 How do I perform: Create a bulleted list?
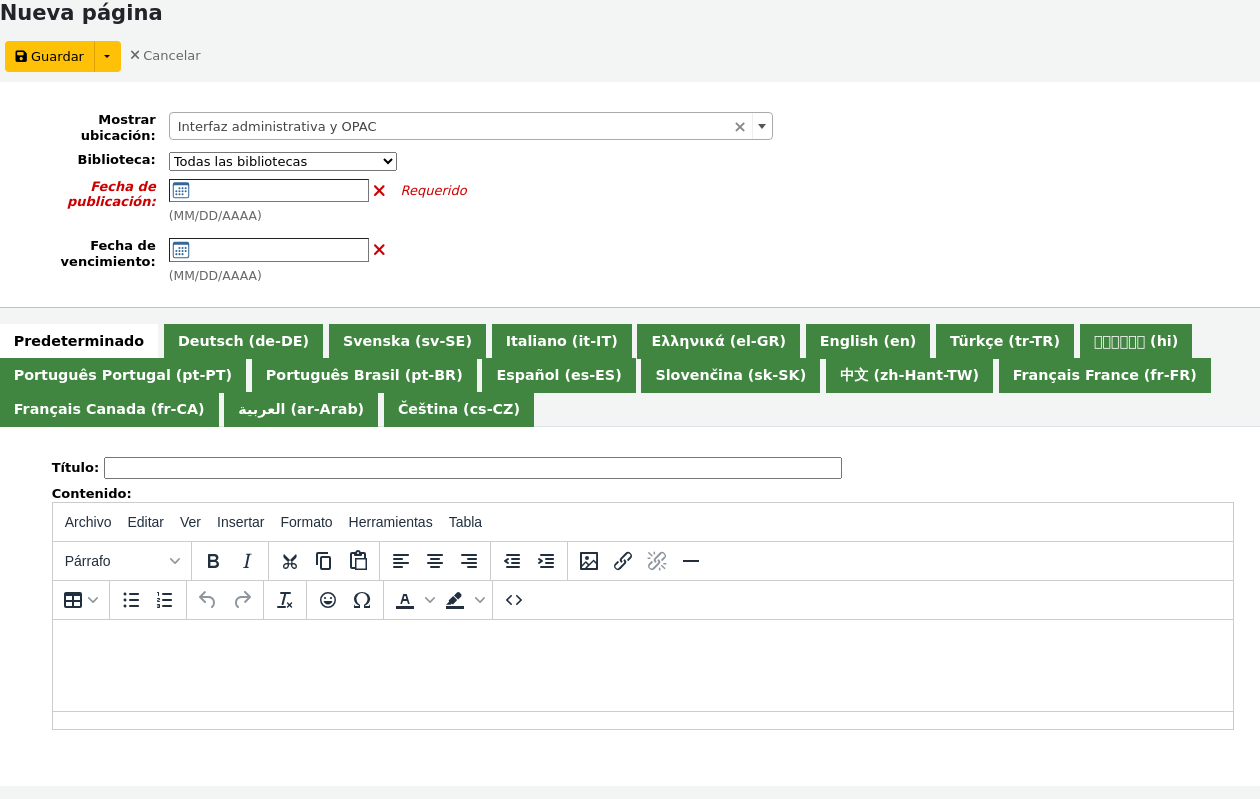[131, 600]
